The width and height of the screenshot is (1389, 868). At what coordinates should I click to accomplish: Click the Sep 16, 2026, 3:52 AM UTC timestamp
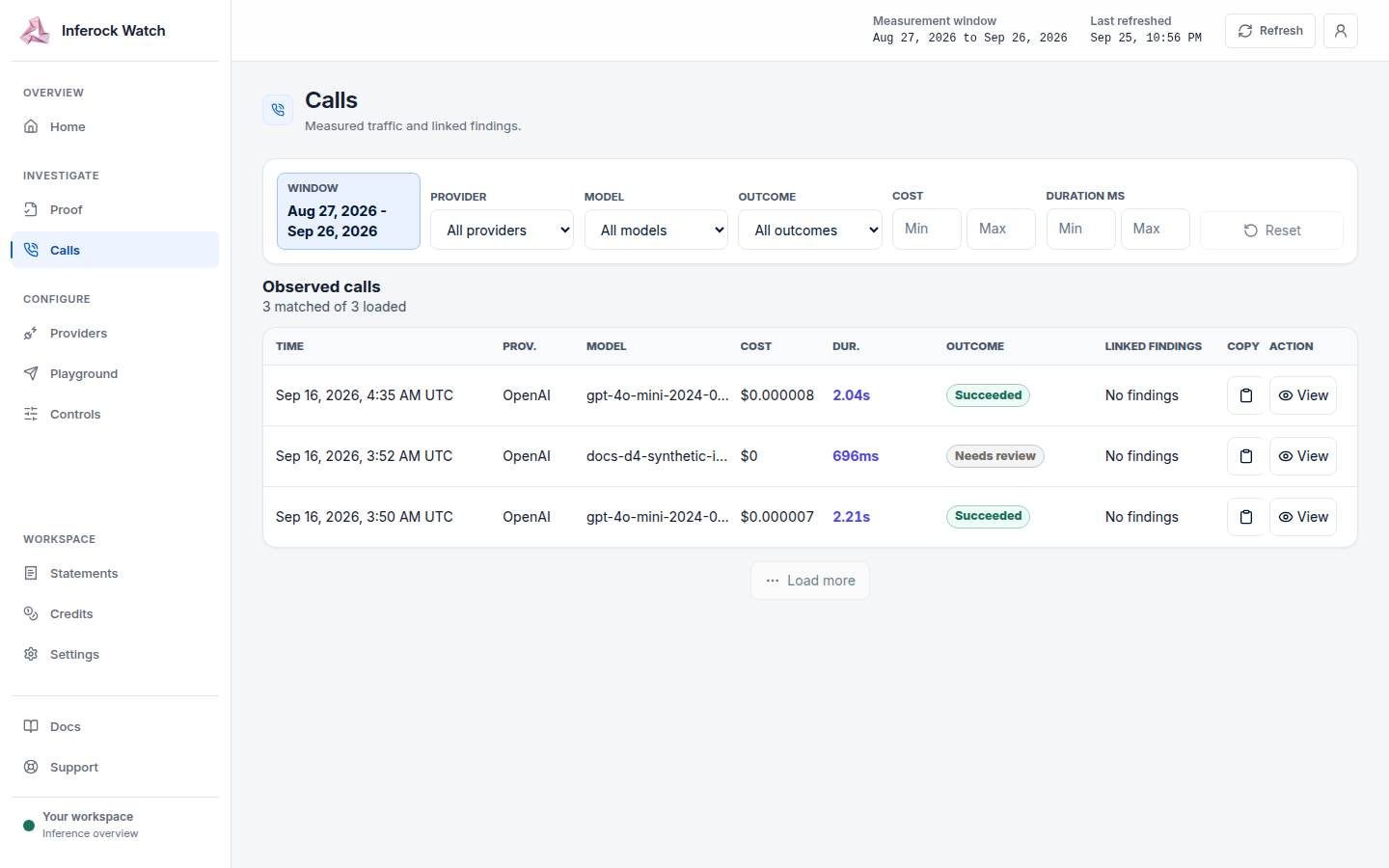point(364,456)
